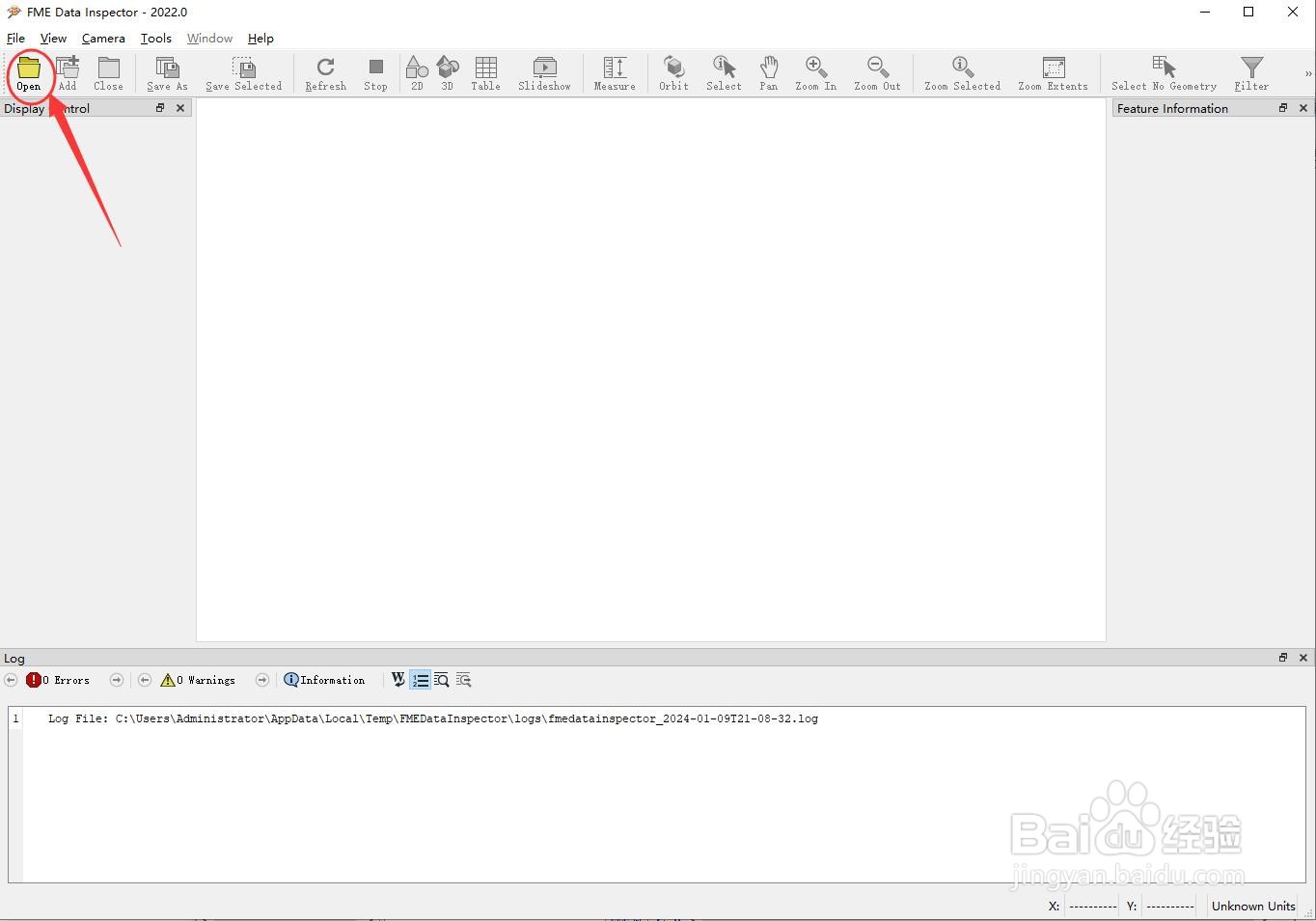The width and height of the screenshot is (1316, 921).
Task: Open the File menu
Action: coord(15,39)
